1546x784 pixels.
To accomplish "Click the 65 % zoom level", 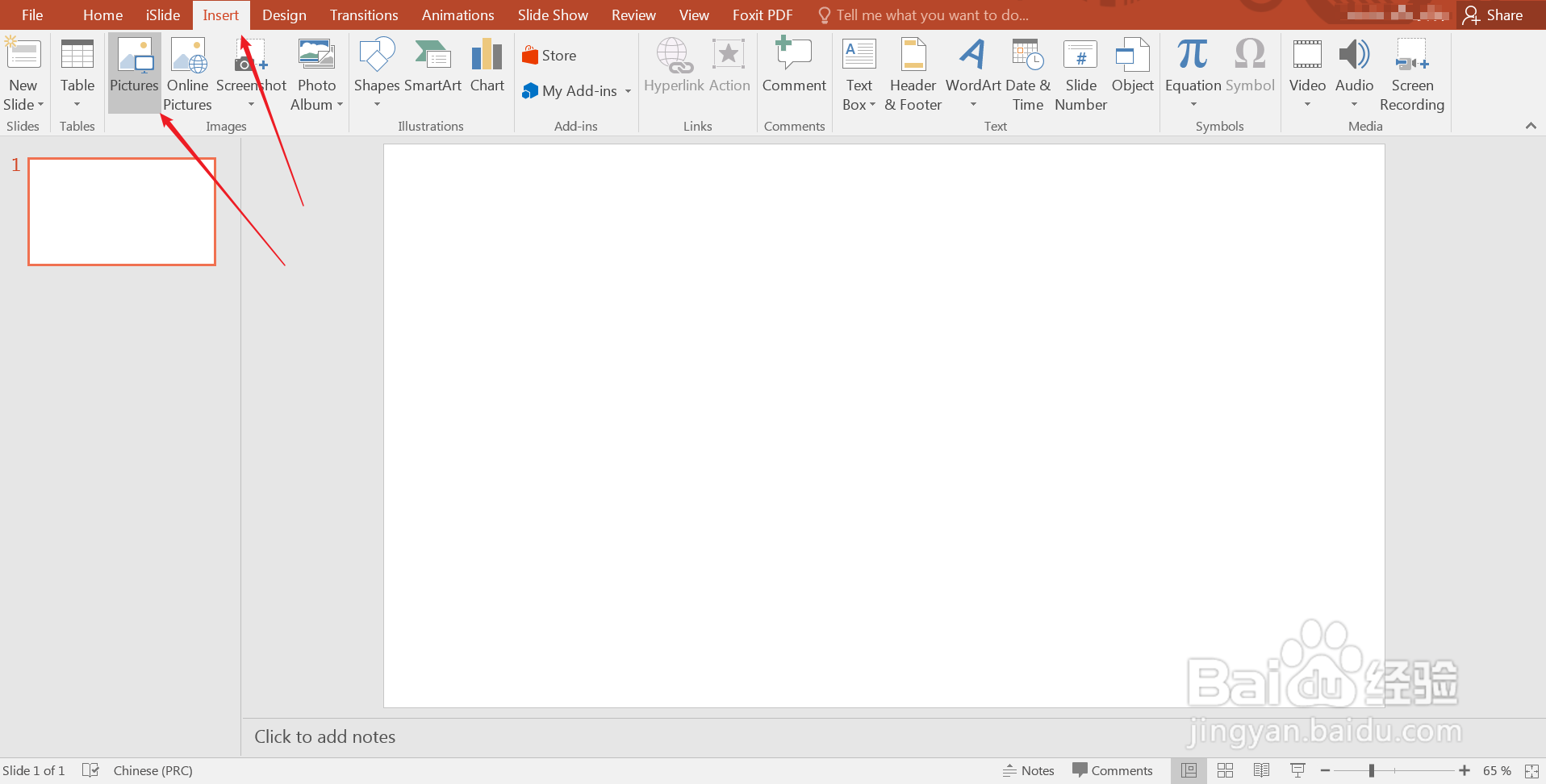I will pos(1497,770).
